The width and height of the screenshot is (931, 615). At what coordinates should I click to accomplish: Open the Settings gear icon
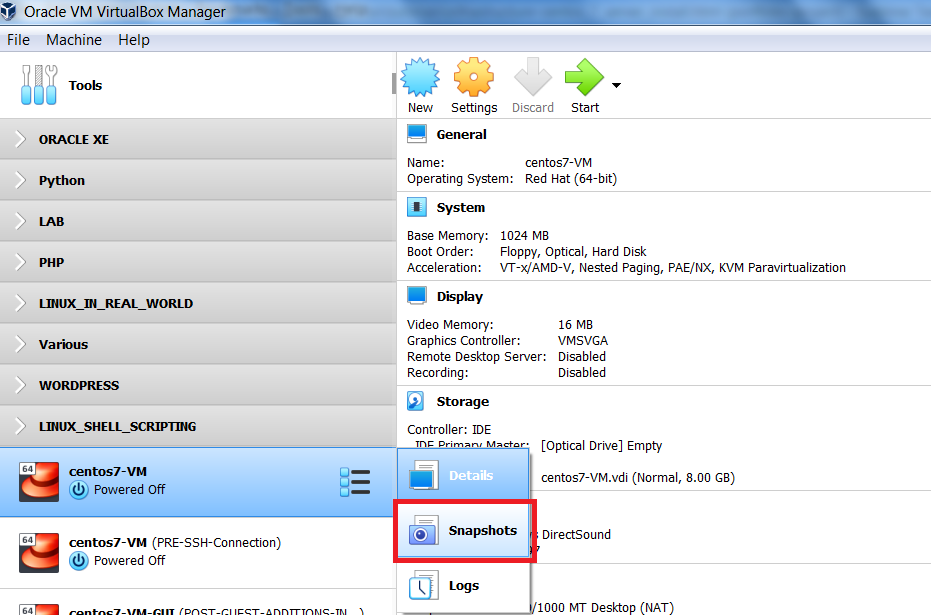(473, 78)
